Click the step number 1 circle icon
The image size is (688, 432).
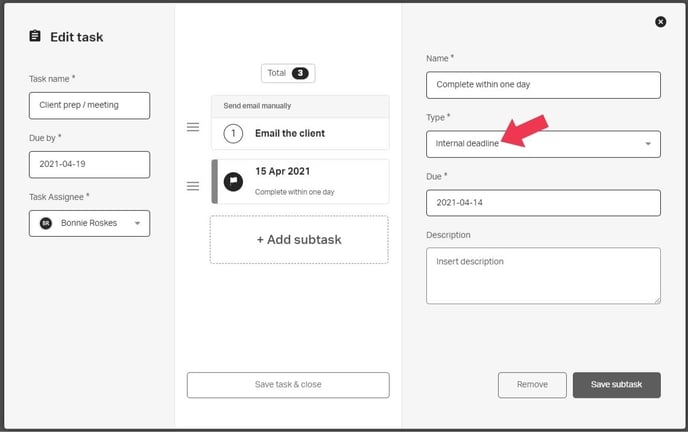[x=233, y=133]
